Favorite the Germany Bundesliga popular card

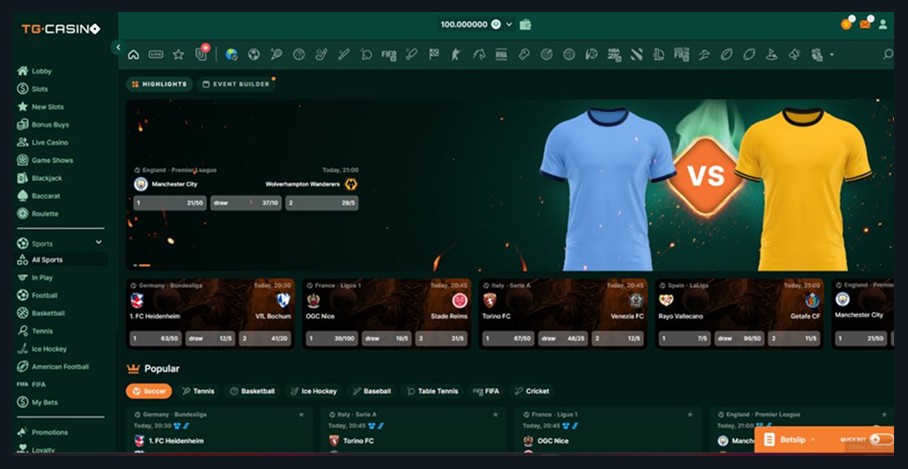point(300,413)
